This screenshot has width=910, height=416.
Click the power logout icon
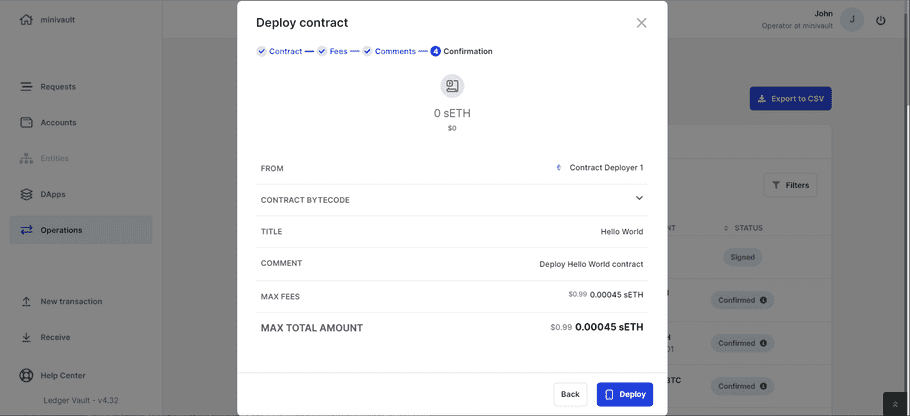pos(880,20)
